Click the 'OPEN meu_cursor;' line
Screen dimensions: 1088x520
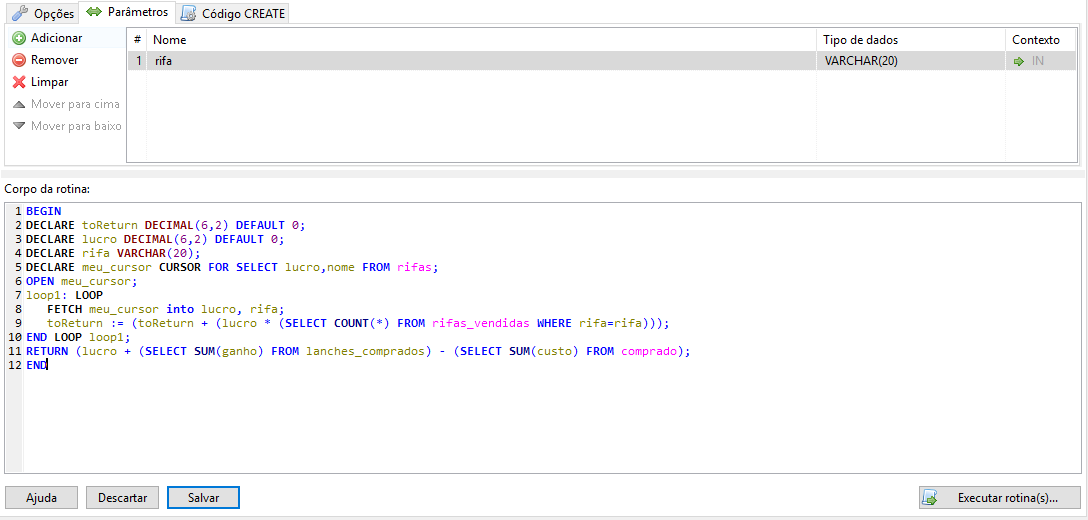click(82, 281)
